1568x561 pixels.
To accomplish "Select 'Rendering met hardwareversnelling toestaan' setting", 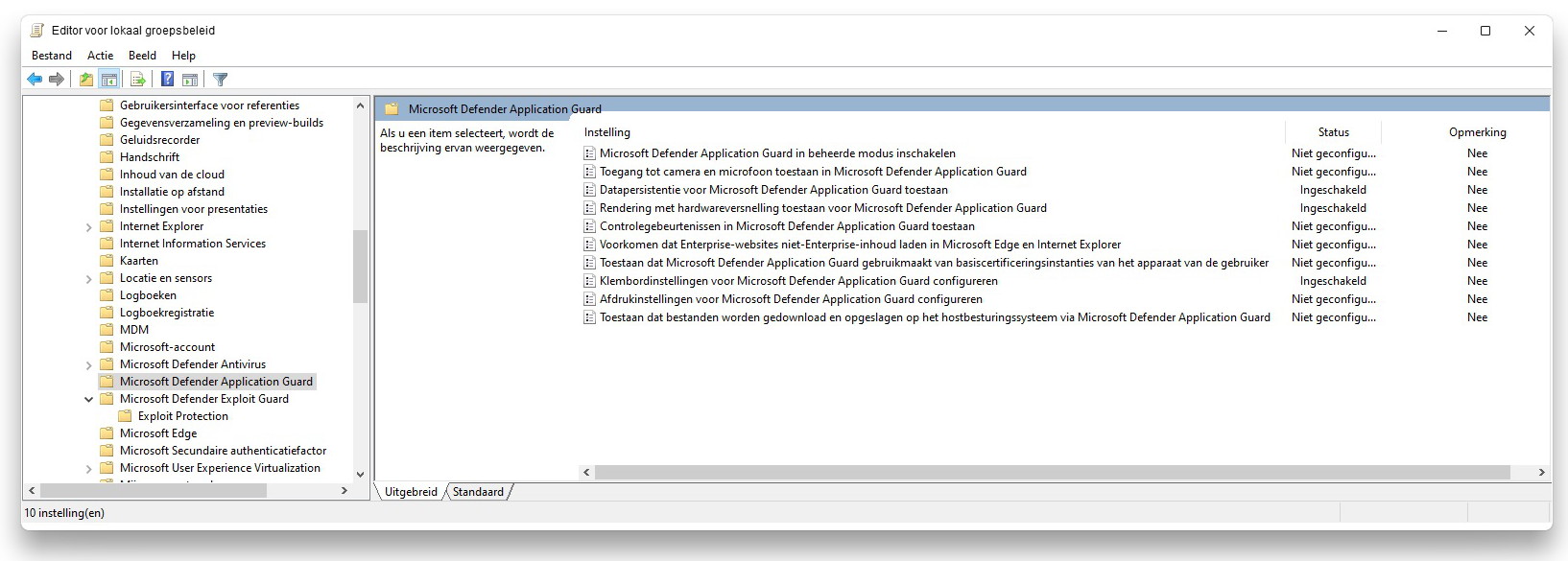I will [822, 208].
